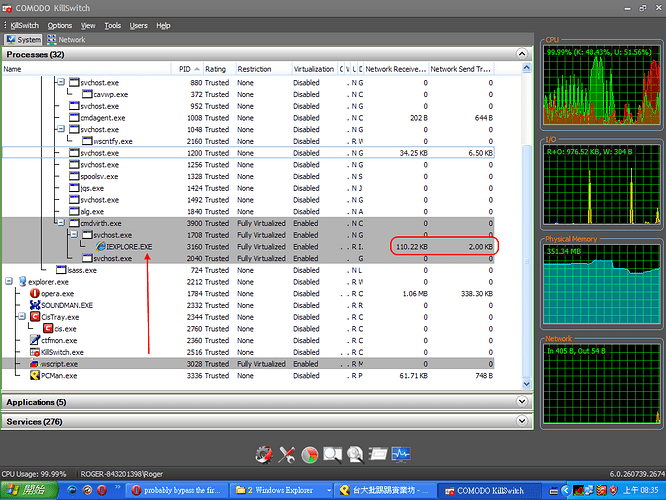Viewport: 666px width, 500px height.
Task: Select the cmdagent.exe row
Action: [248, 118]
